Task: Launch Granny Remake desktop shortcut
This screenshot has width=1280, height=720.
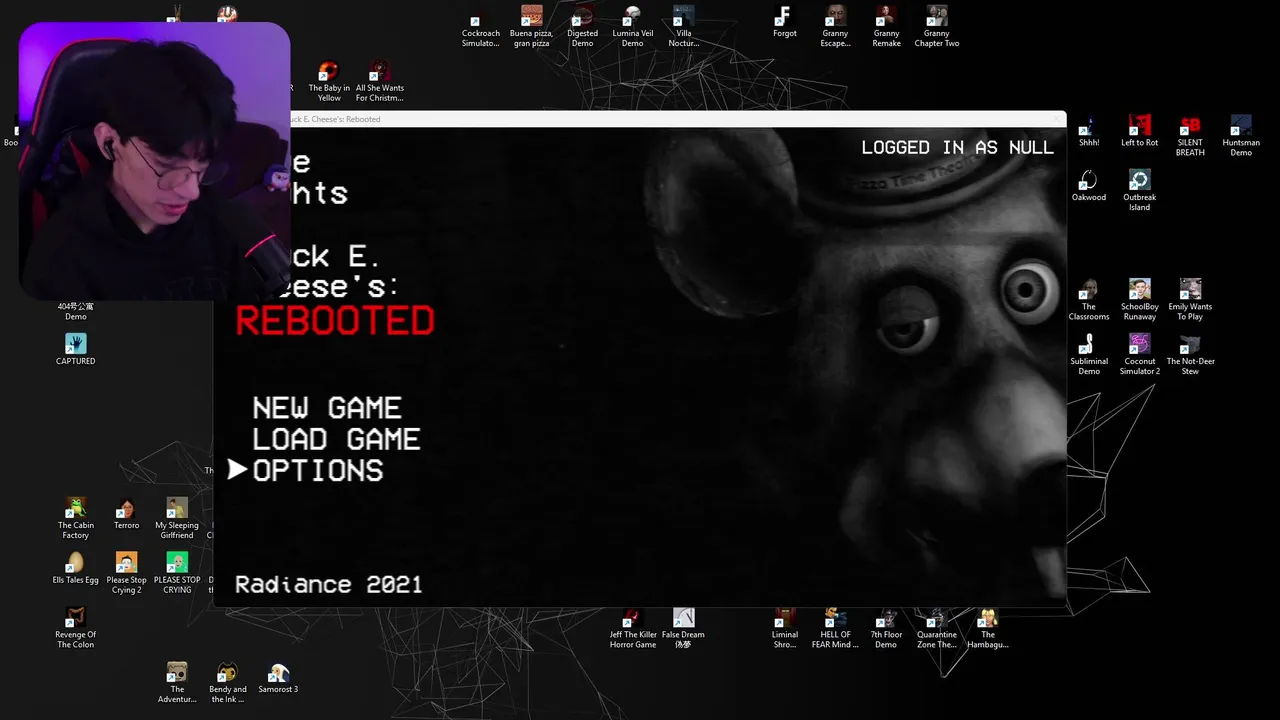Action: pyautogui.click(x=886, y=27)
